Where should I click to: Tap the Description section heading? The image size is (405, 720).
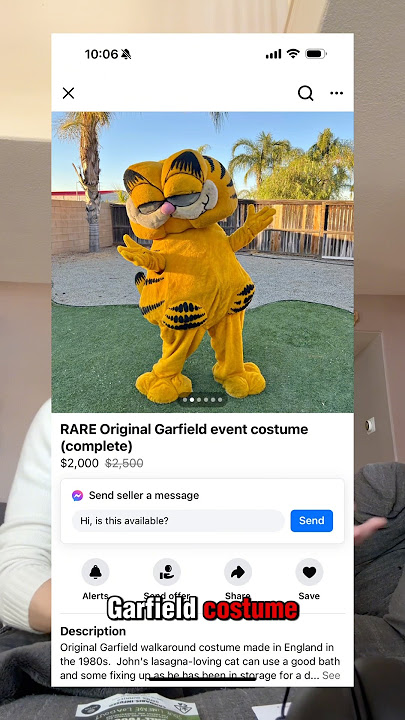click(93, 631)
